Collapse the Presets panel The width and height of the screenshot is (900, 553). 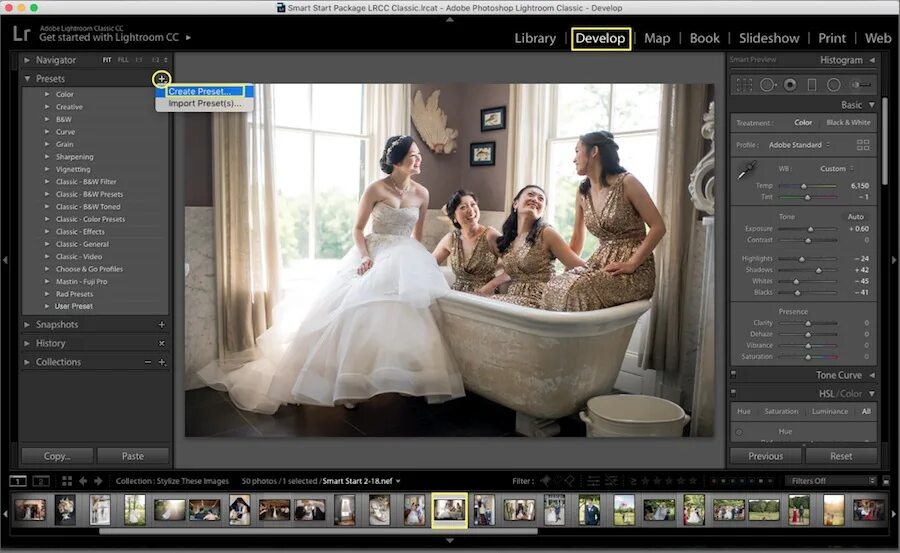(x=27, y=79)
